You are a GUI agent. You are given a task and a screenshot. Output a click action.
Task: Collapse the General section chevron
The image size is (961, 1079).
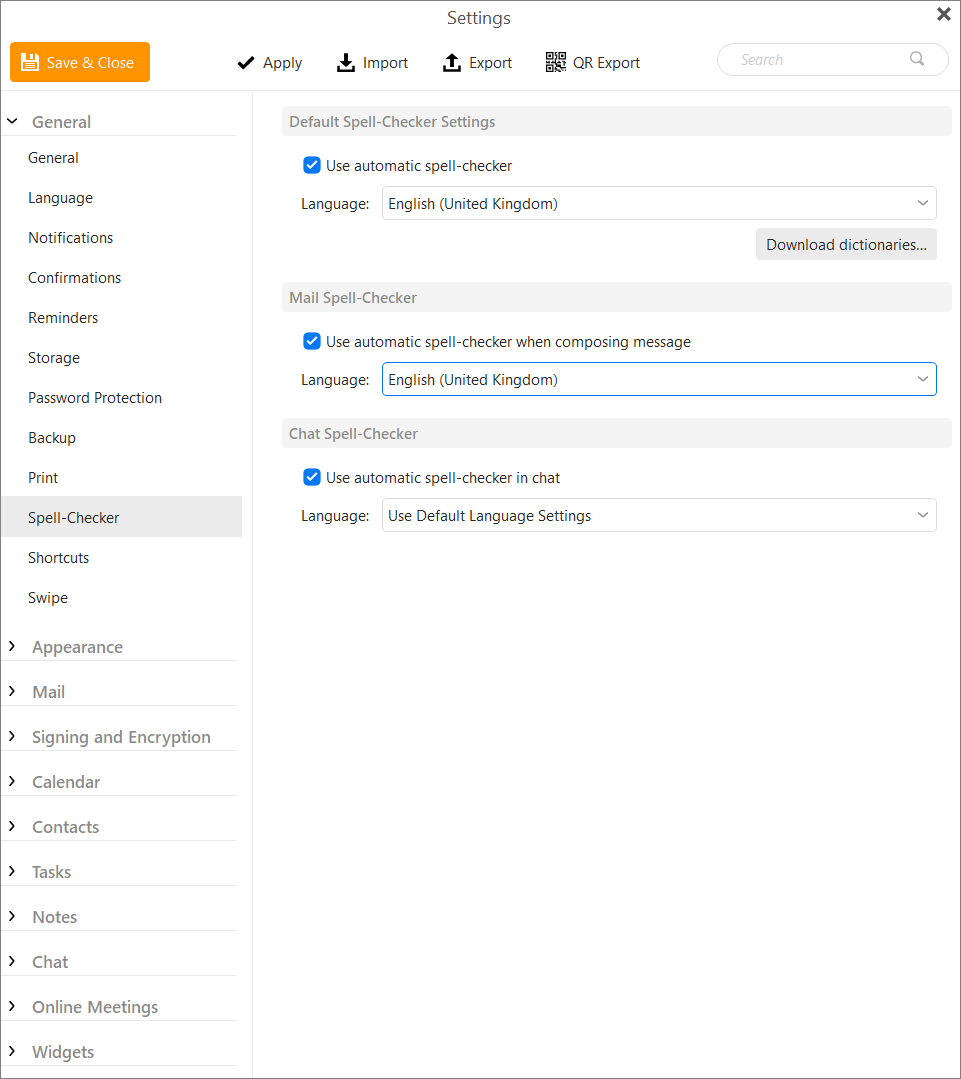click(x=12, y=122)
